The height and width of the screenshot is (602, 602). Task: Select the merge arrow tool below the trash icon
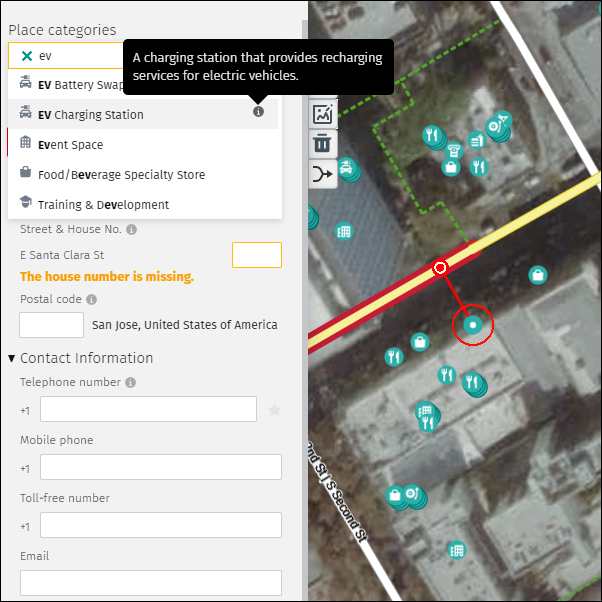pyautogui.click(x=322, y=174)
